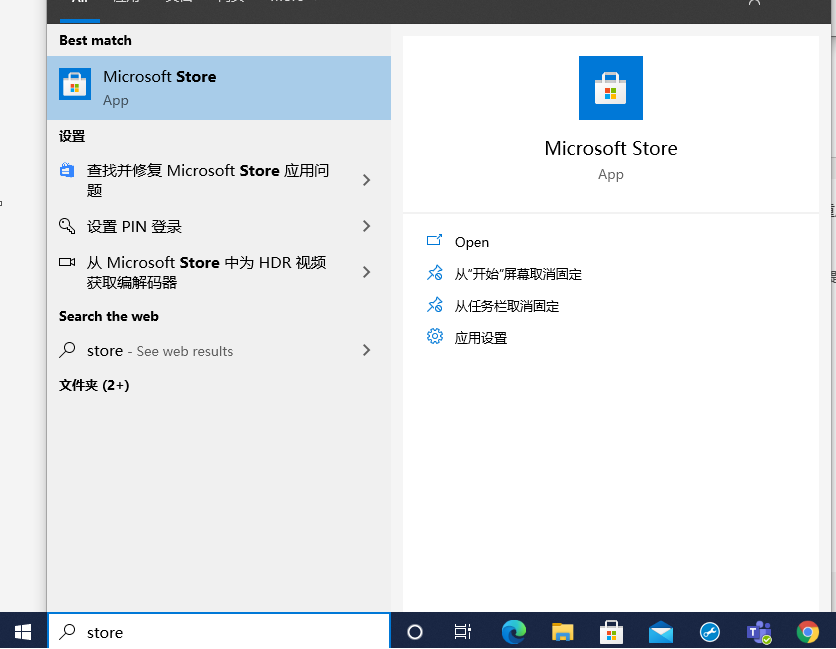Screen dimensions: 836x649
Task: Launch Microsoft Edge from the taskbar
Action: tap(514, 632)
